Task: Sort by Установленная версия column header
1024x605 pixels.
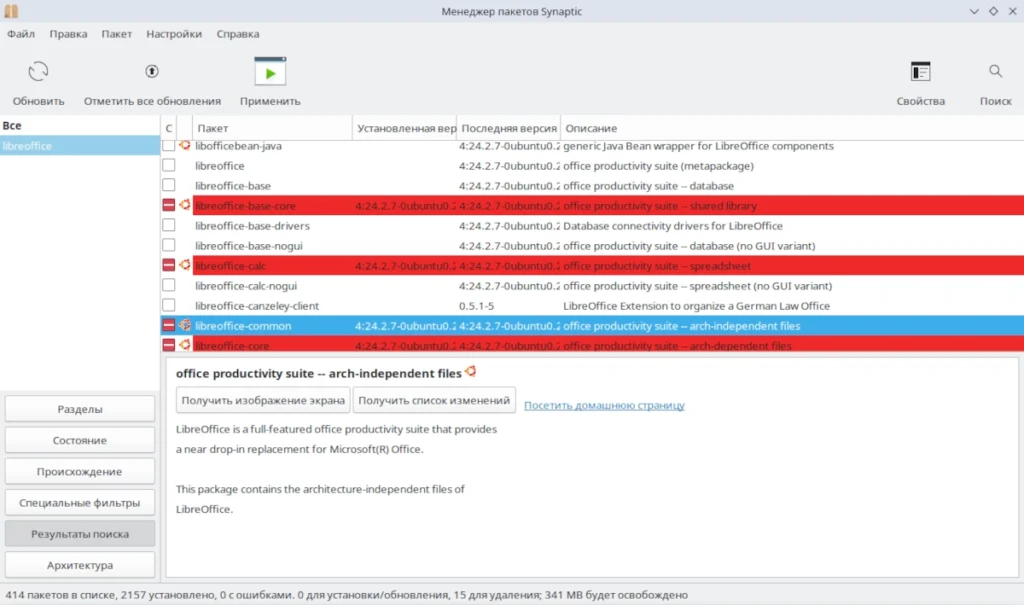Action: [x=404, y=128]
